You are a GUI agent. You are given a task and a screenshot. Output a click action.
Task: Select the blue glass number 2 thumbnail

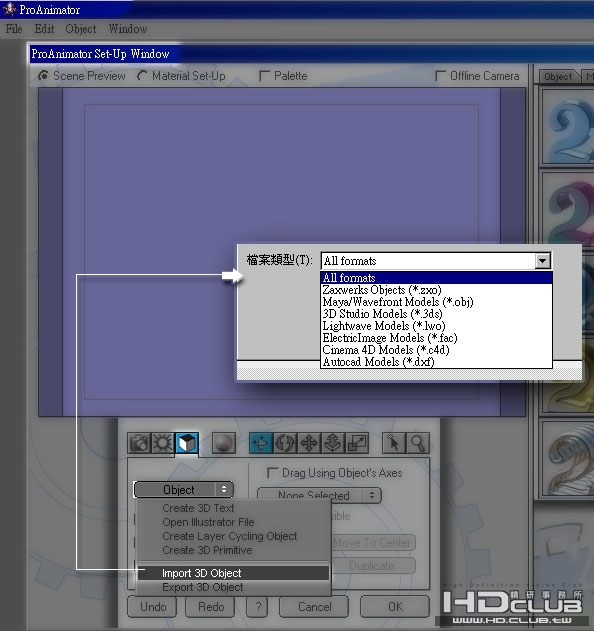click(x=567, y=127)
